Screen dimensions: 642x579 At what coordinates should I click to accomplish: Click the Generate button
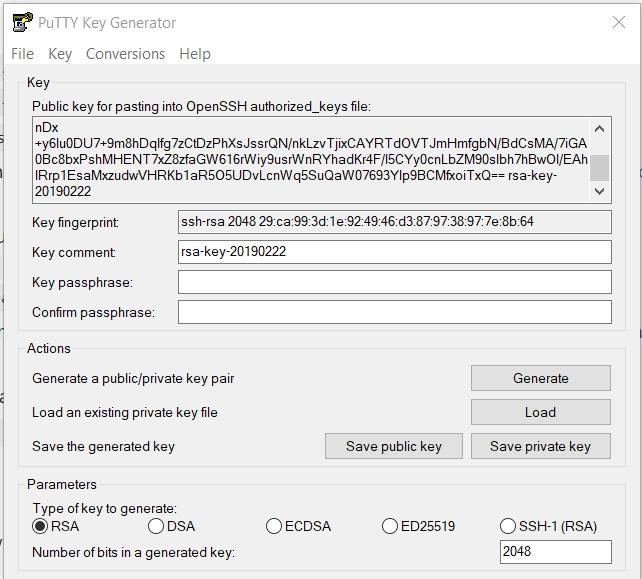(x=540, y=378)
